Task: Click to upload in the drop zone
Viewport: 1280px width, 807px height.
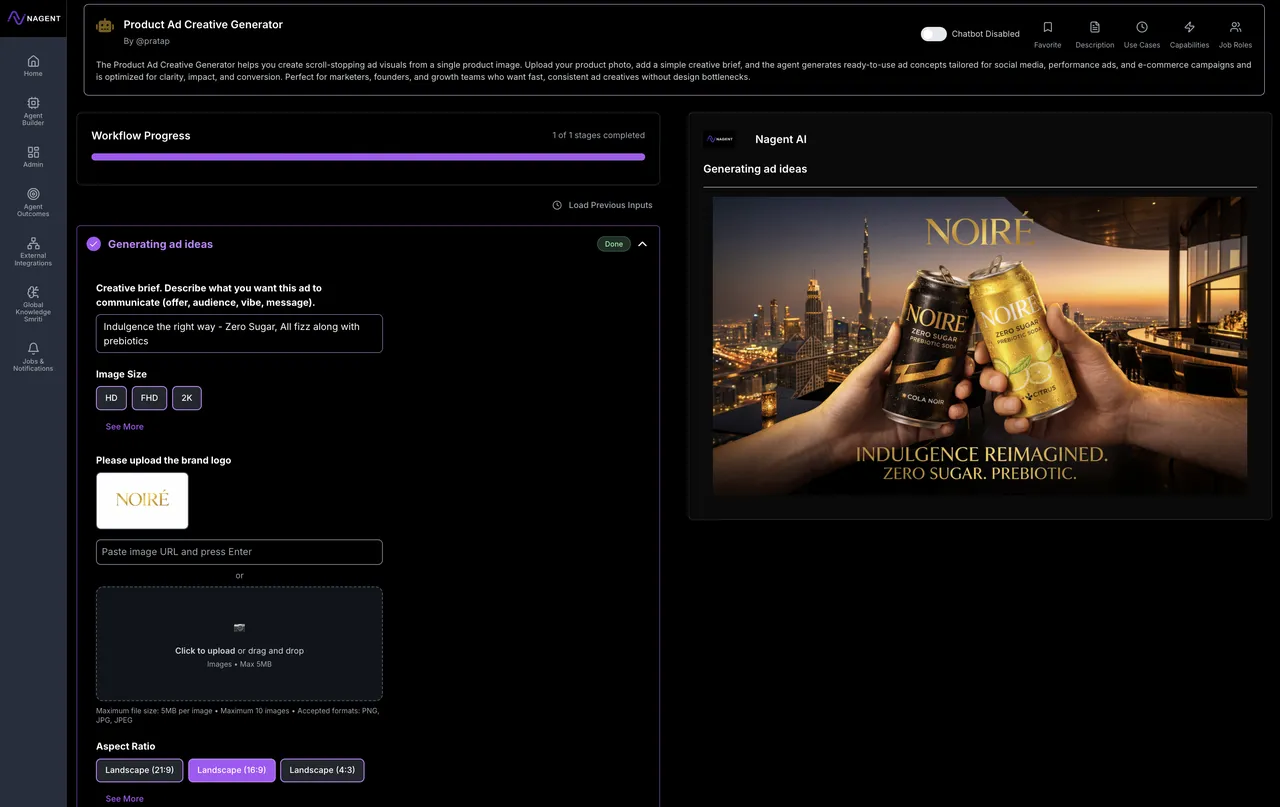Action: [x=239, y=643]
